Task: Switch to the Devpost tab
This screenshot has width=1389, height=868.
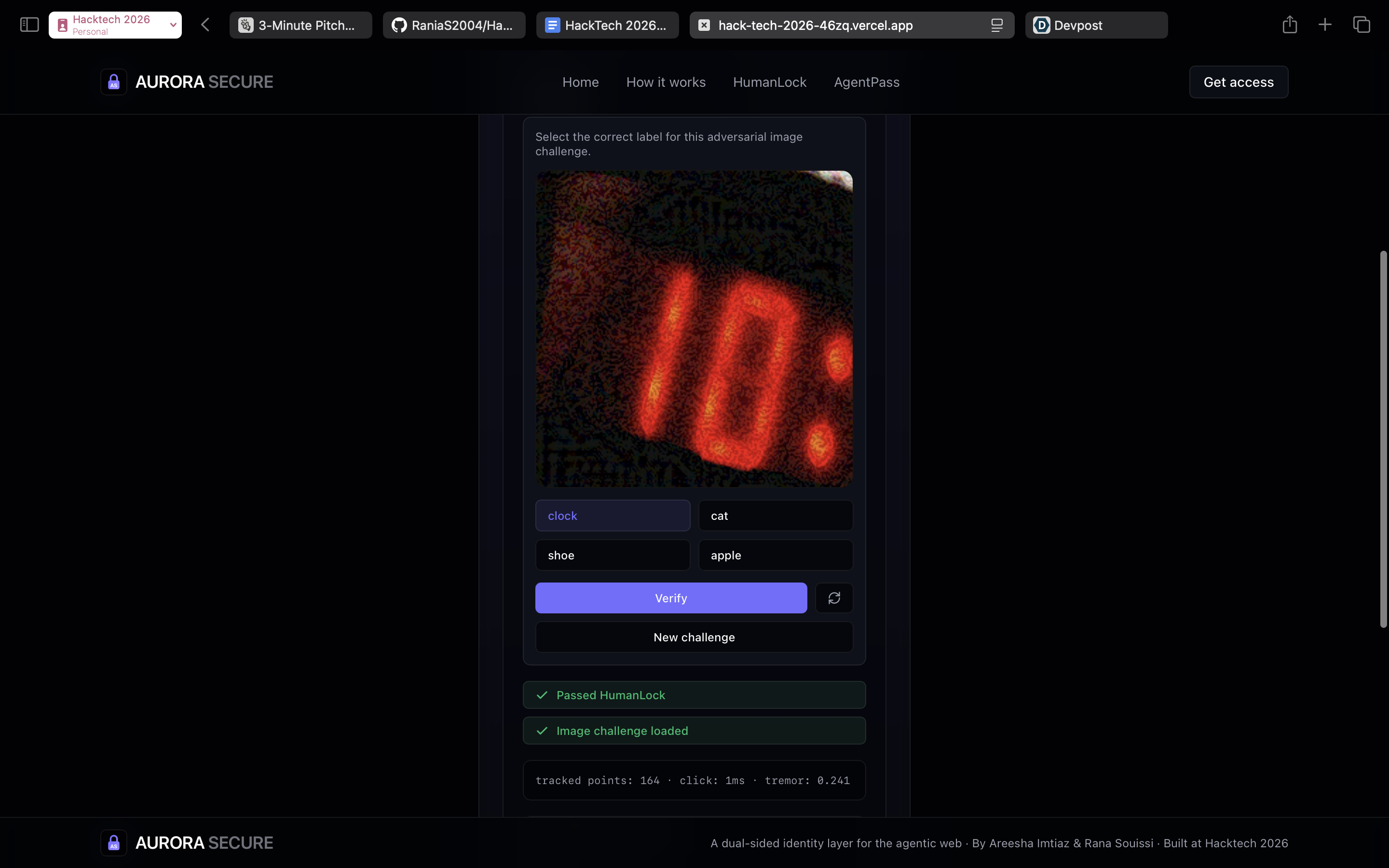Action: coord(1095,25)
